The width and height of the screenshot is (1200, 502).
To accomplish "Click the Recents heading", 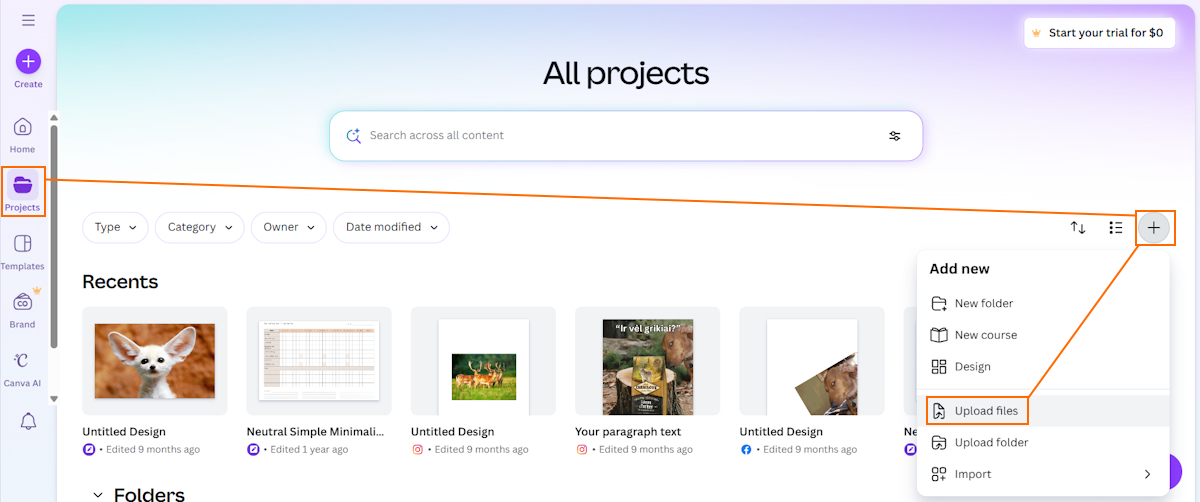I will coord(120,282).
